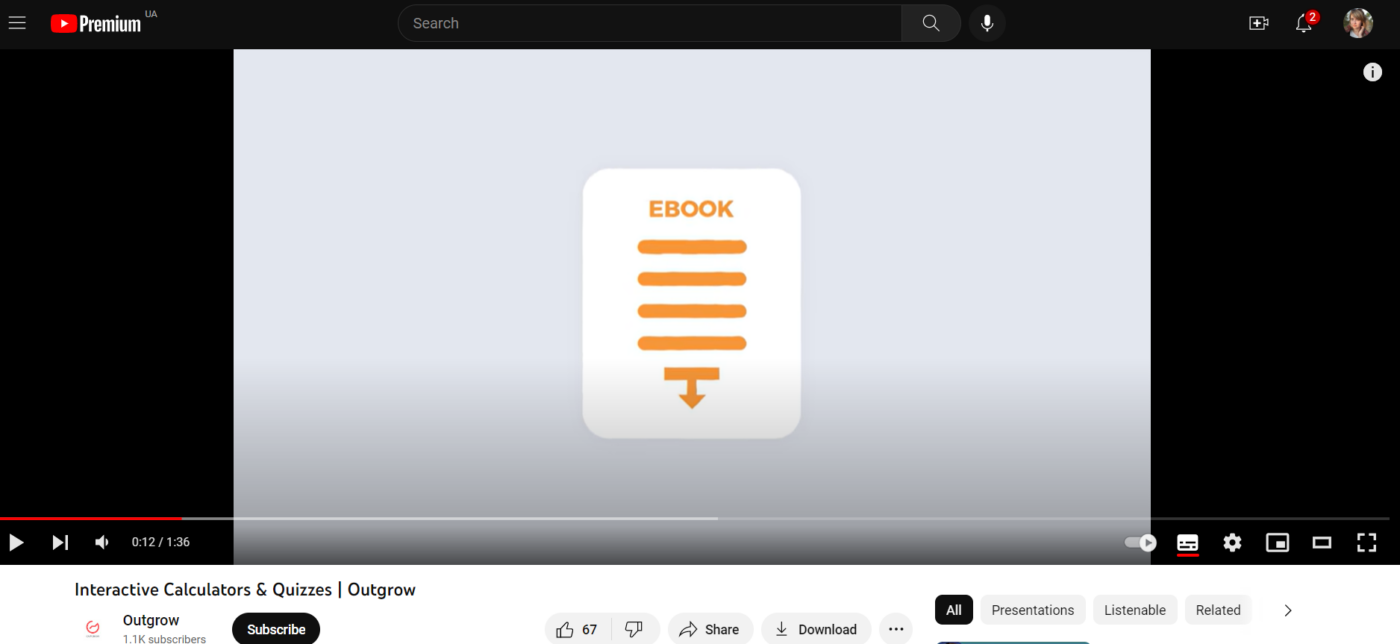Screen dimensions: 1400x644
Task: Open video settings gear menu
Action: [1232, 542]
